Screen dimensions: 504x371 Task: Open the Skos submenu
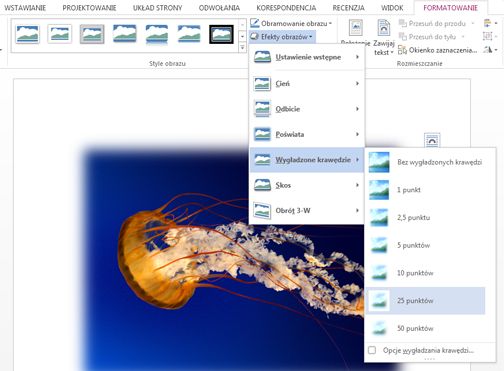[x=306, y=185]
